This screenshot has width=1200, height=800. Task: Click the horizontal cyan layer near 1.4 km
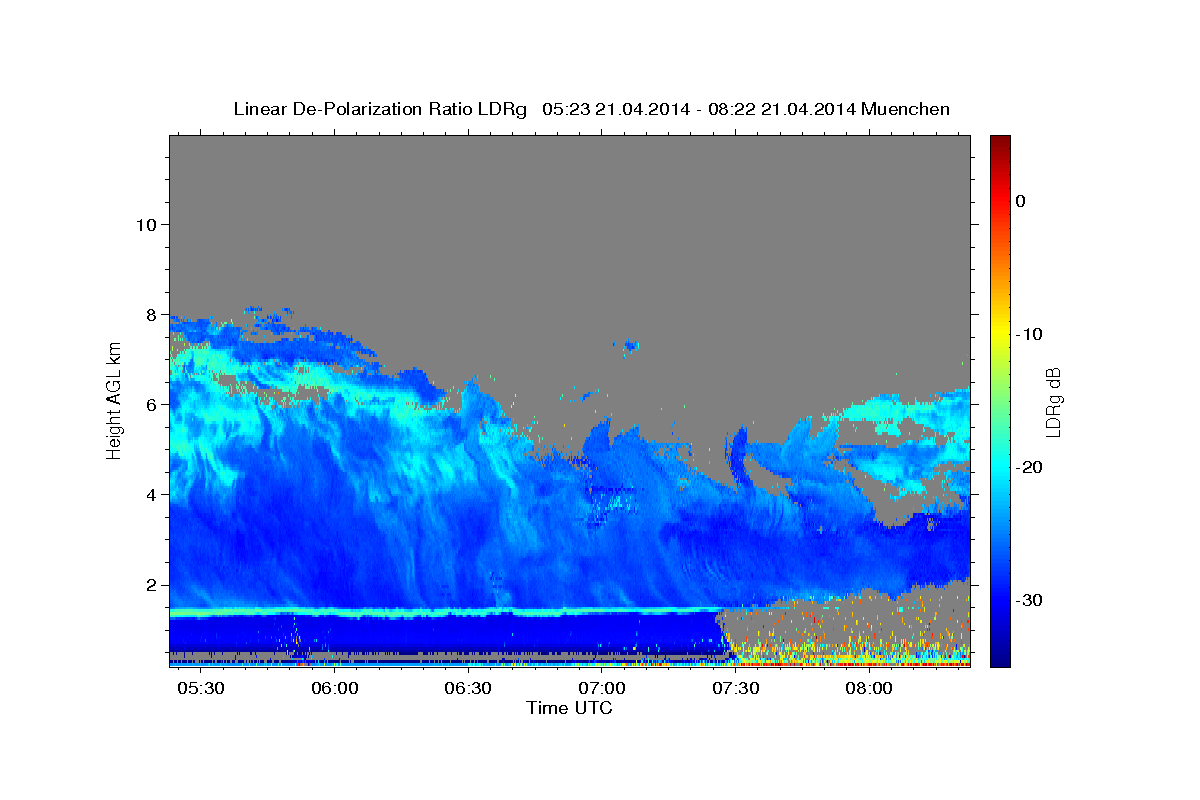[x=445, y=611]
